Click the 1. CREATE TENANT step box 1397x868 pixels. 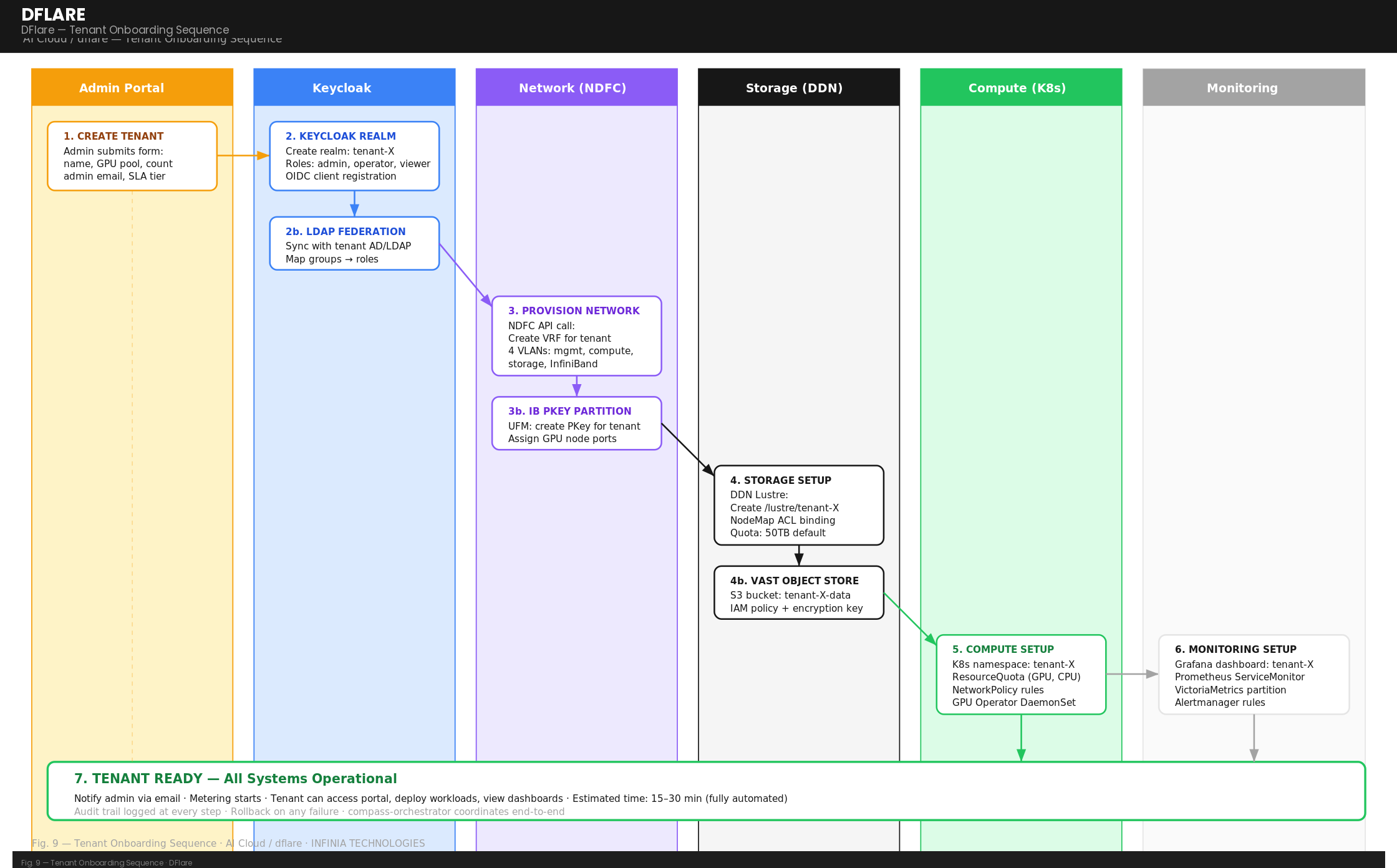[x=132, y=156]
